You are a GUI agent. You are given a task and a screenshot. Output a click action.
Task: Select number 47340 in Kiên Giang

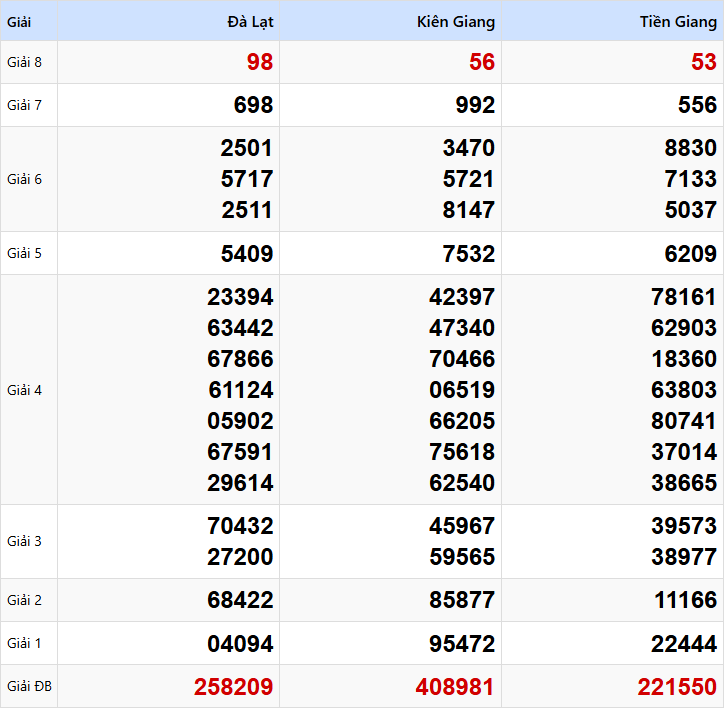click(x=462, y=328)
